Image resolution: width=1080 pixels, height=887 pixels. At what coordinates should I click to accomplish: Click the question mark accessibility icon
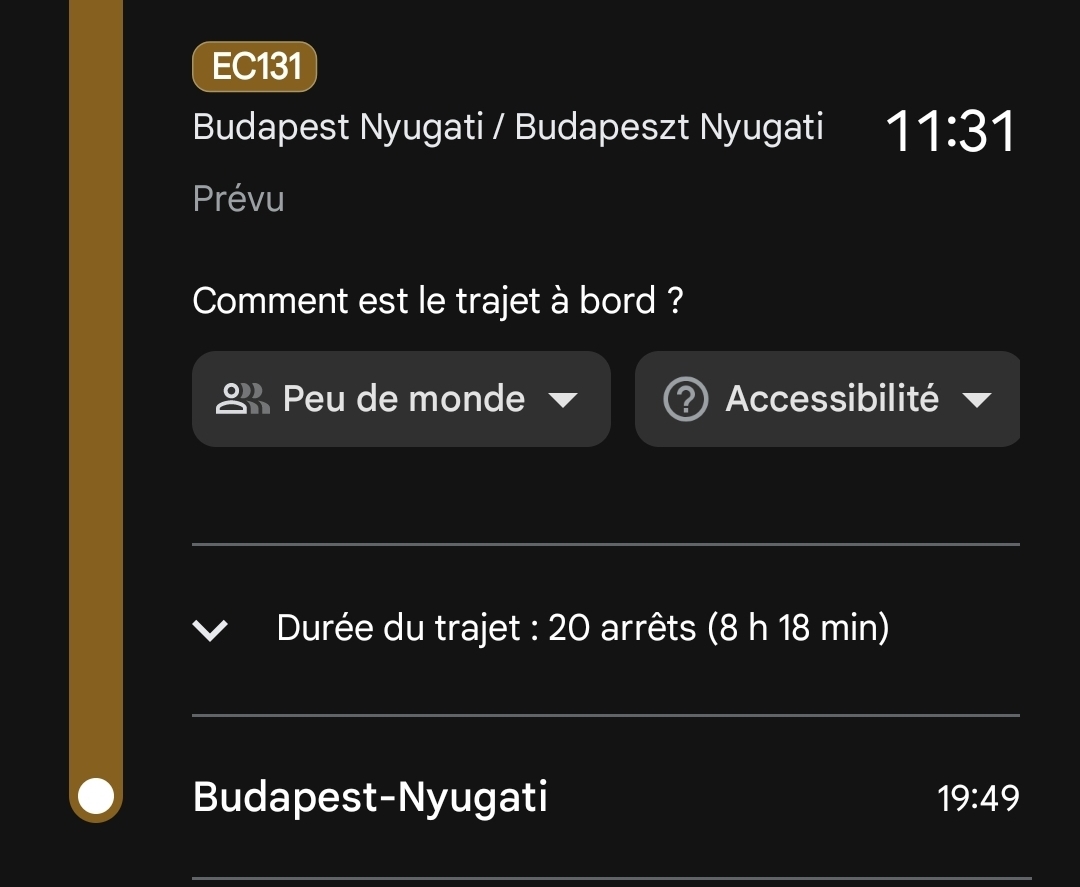686,400
